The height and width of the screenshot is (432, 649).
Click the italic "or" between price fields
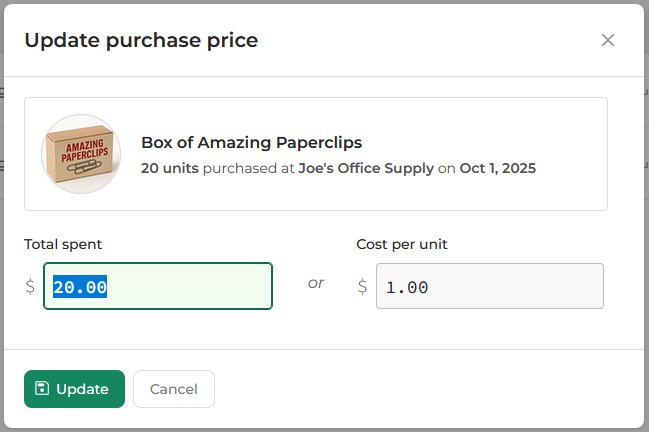click(316, 283)
